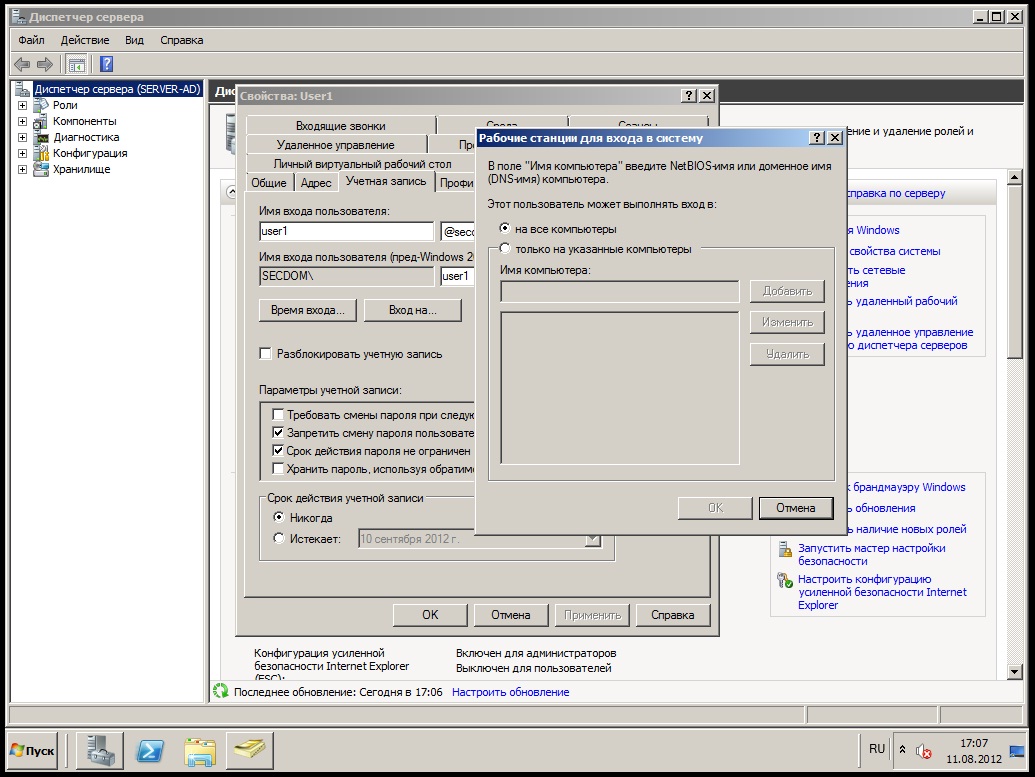Image resolution: width=1035 pixels, height=777 pixels.
Task: Expand the Роли tree node
Action: [22, 105]
